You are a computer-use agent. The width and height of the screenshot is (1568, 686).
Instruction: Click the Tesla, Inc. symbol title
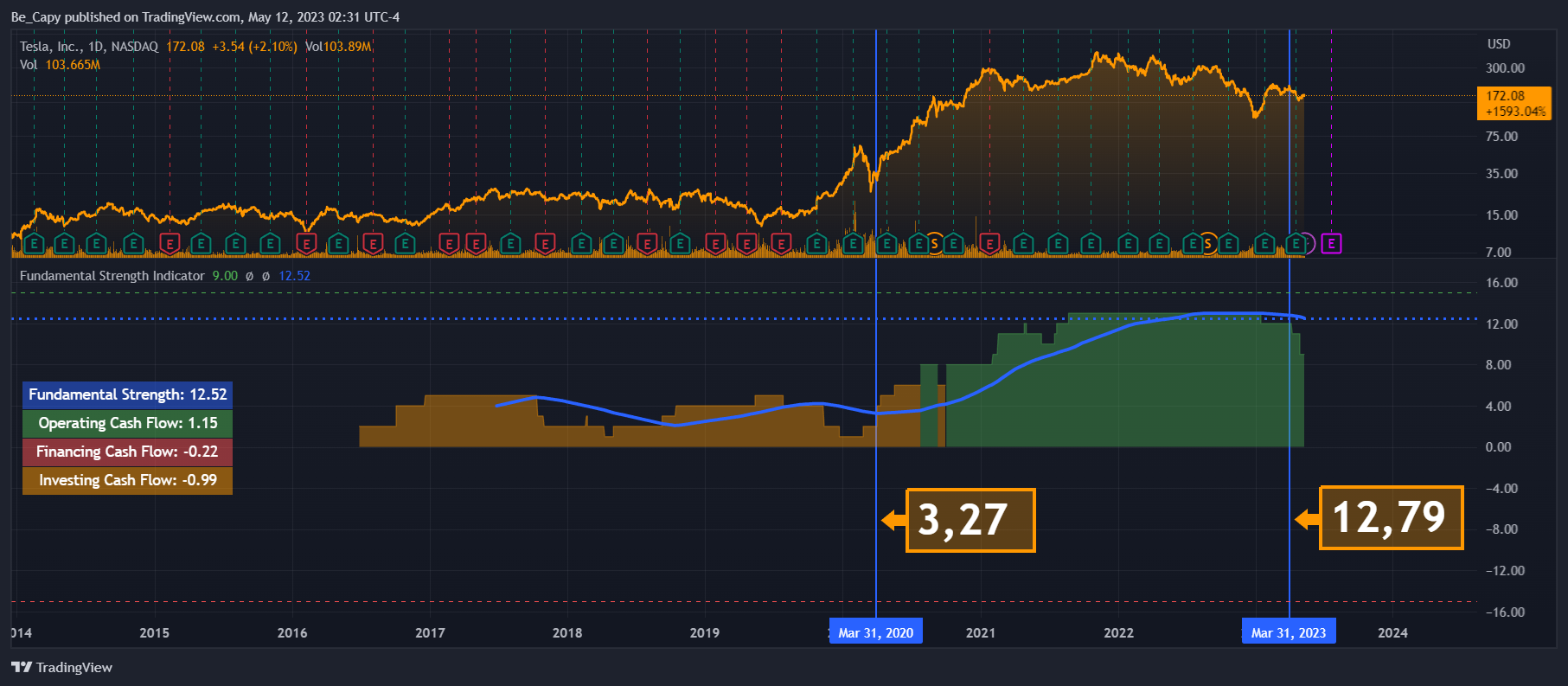(x=50, y=47)
